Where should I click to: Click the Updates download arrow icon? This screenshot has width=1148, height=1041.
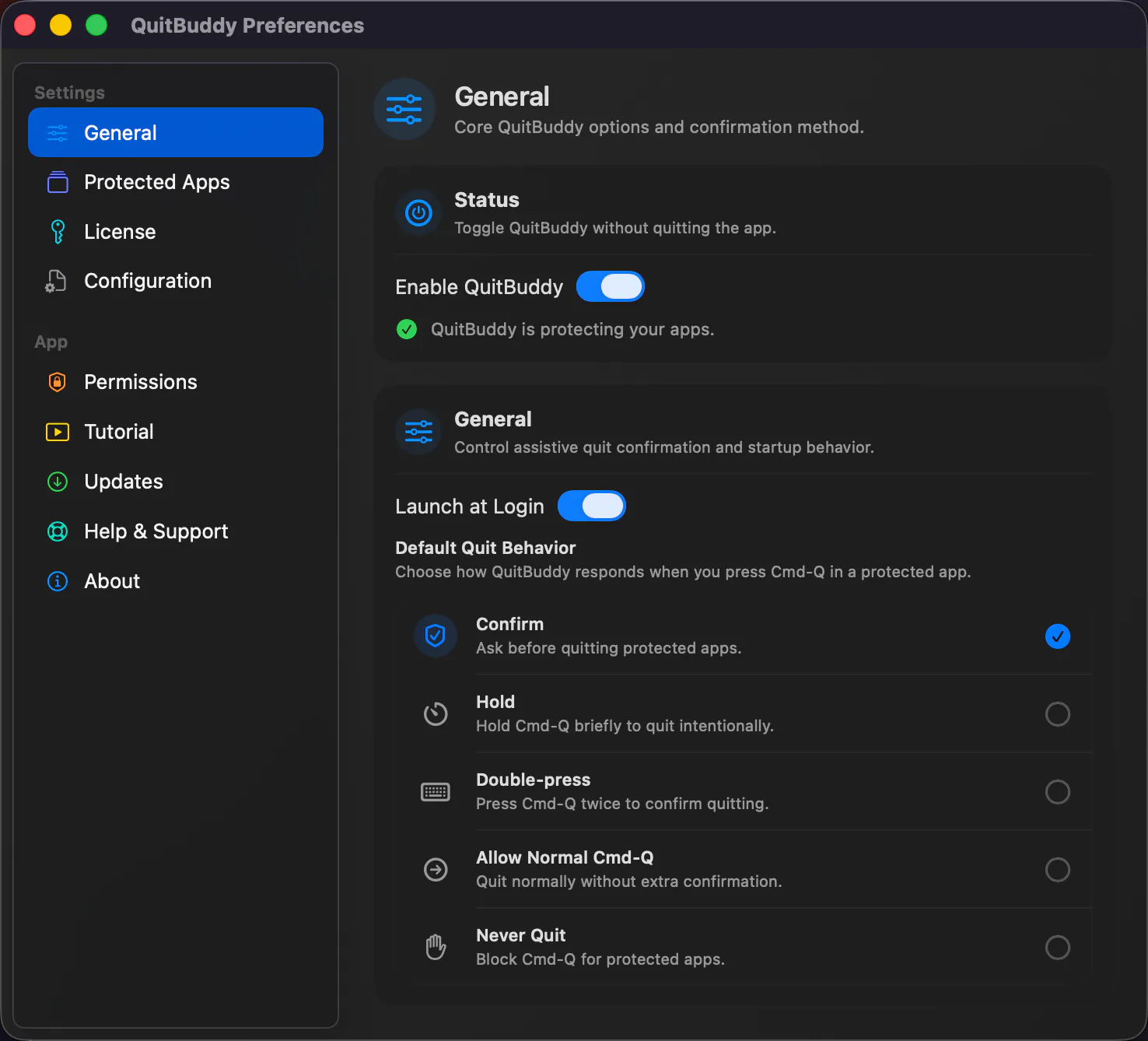click(58, 482)
